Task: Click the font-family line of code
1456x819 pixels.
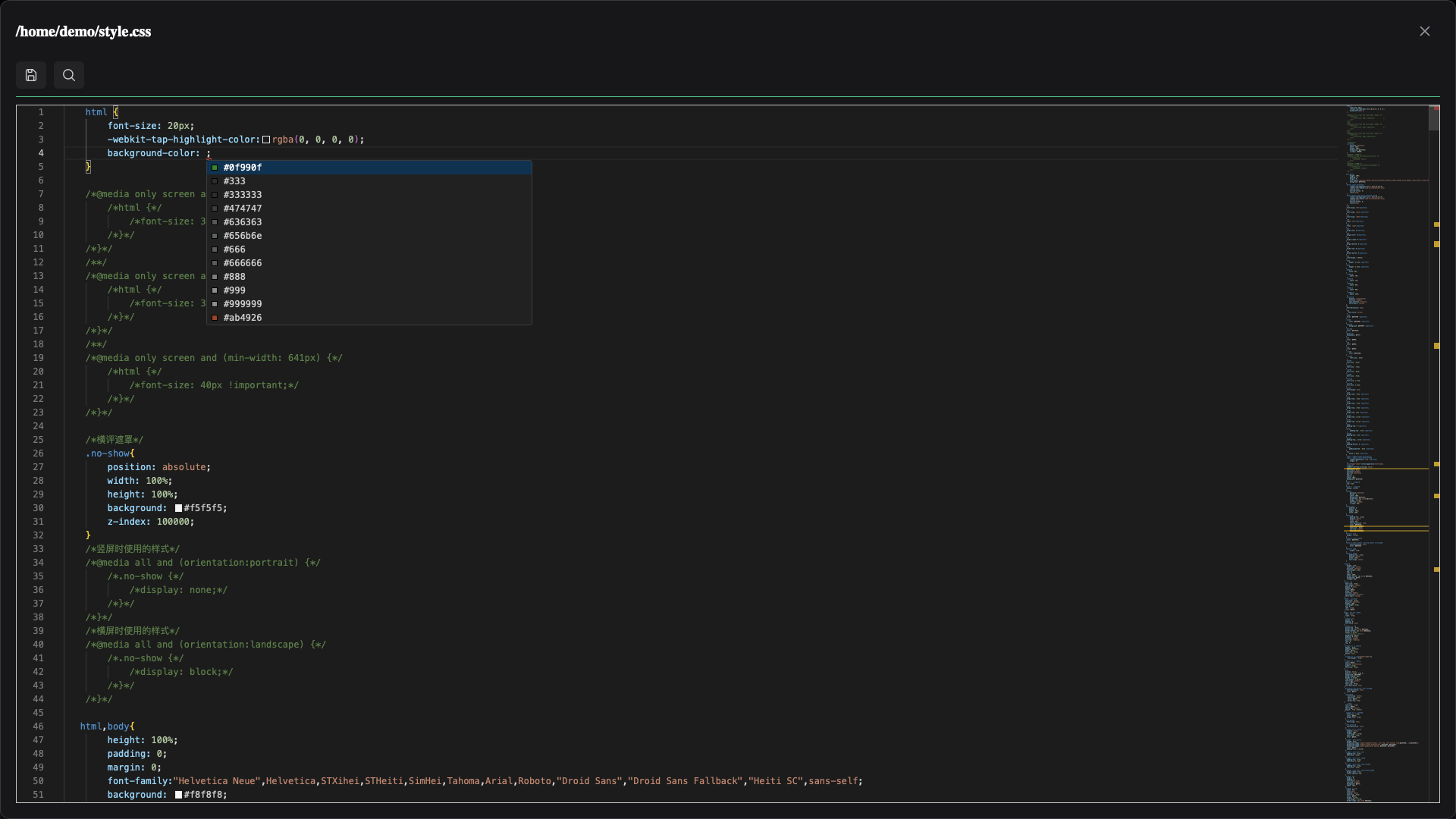Action: pos(485,781)
